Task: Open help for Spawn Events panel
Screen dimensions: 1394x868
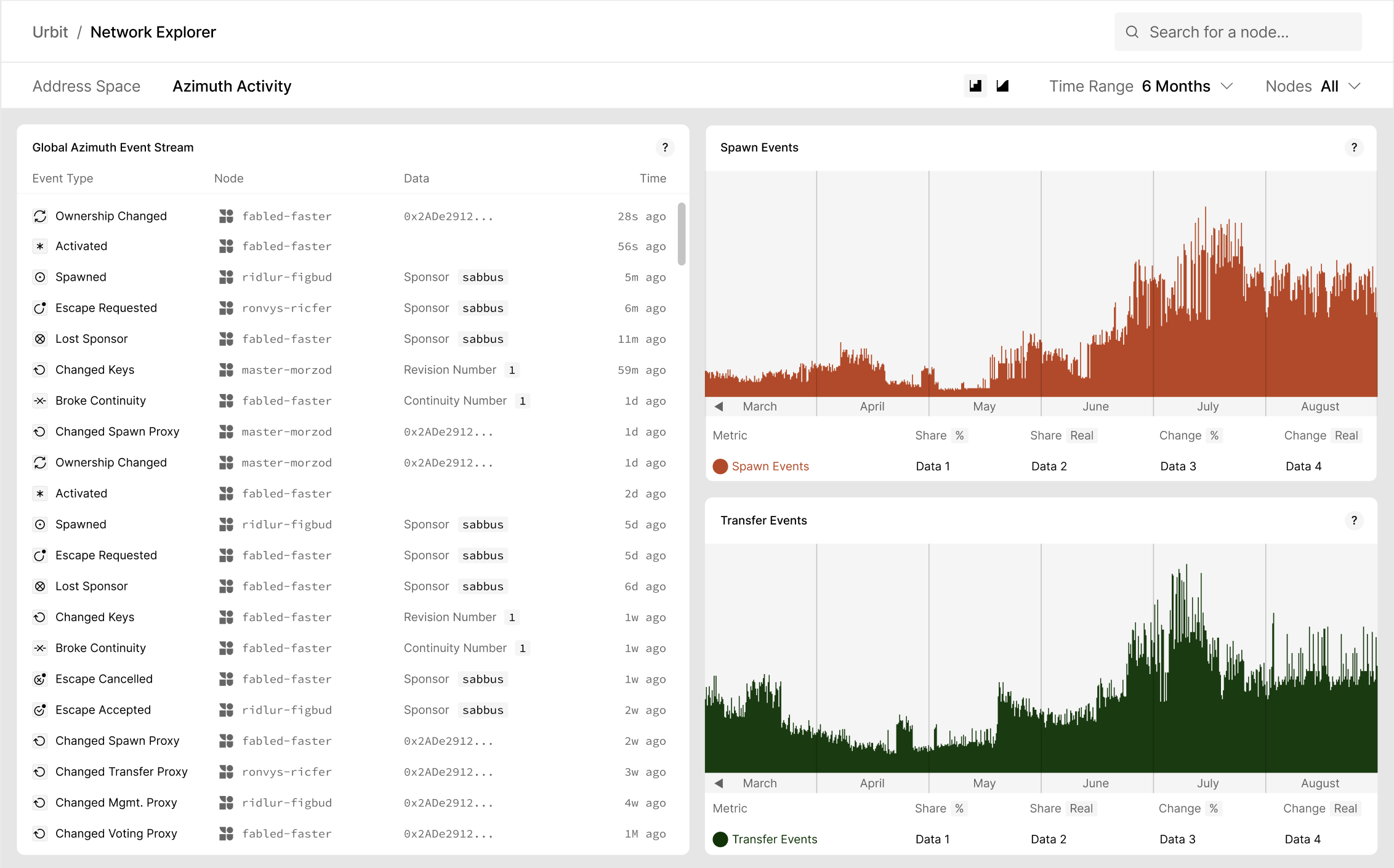Action: (1354, 148)
